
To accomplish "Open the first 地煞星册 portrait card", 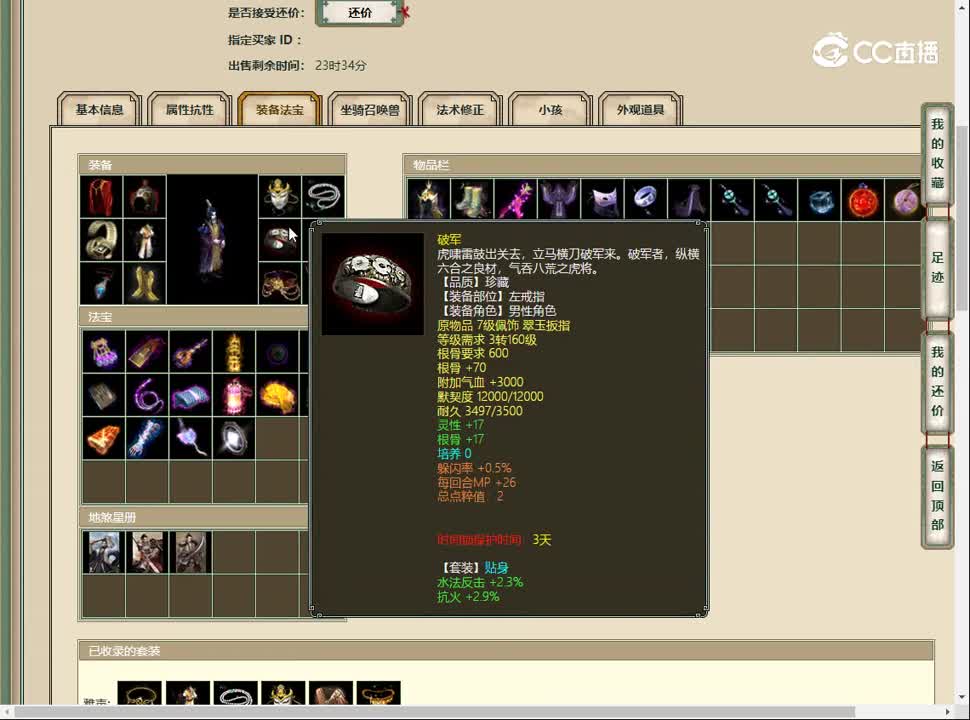I will (x=104, y=552).
